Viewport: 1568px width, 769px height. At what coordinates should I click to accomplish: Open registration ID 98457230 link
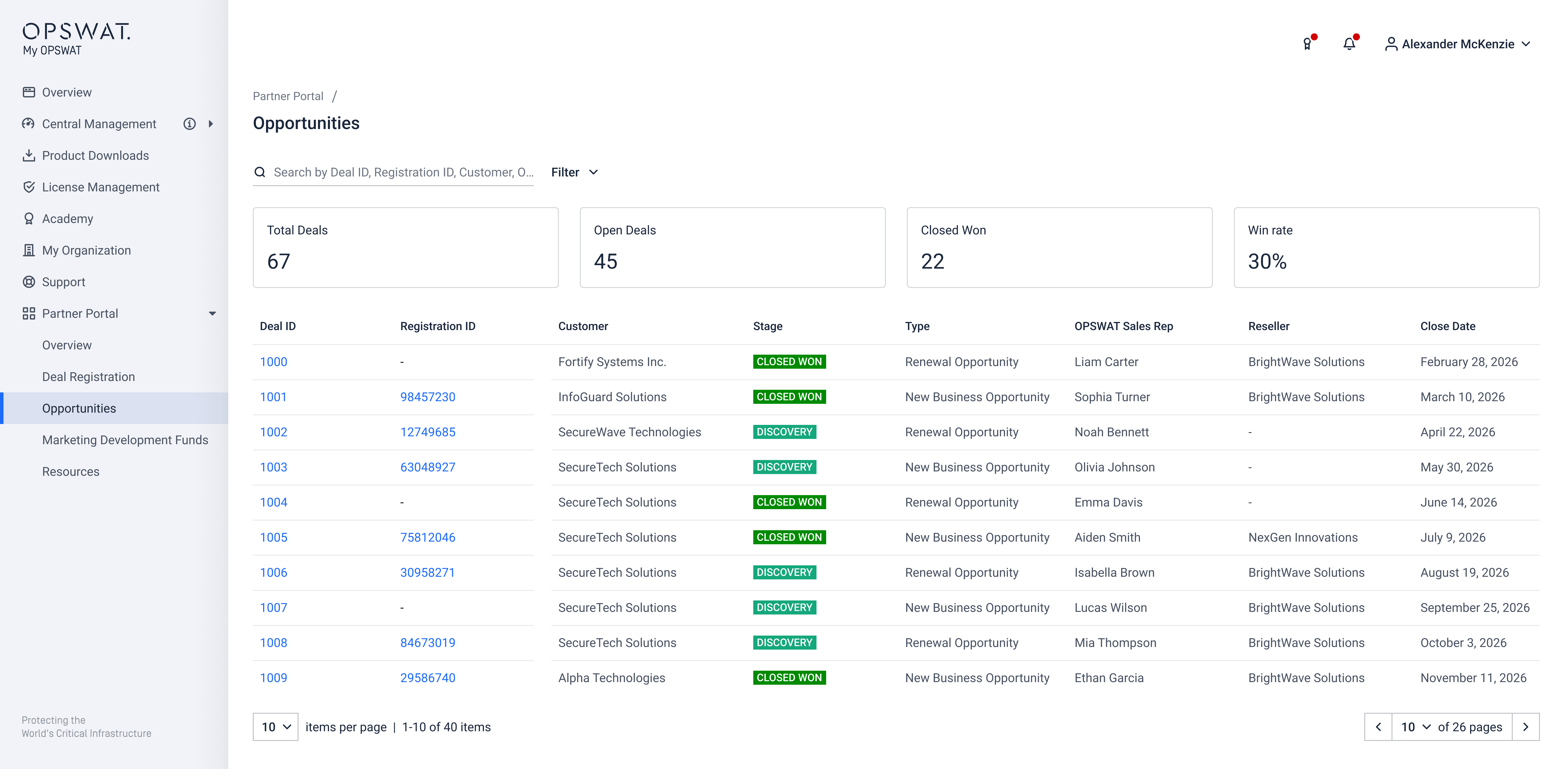(427, 397)
